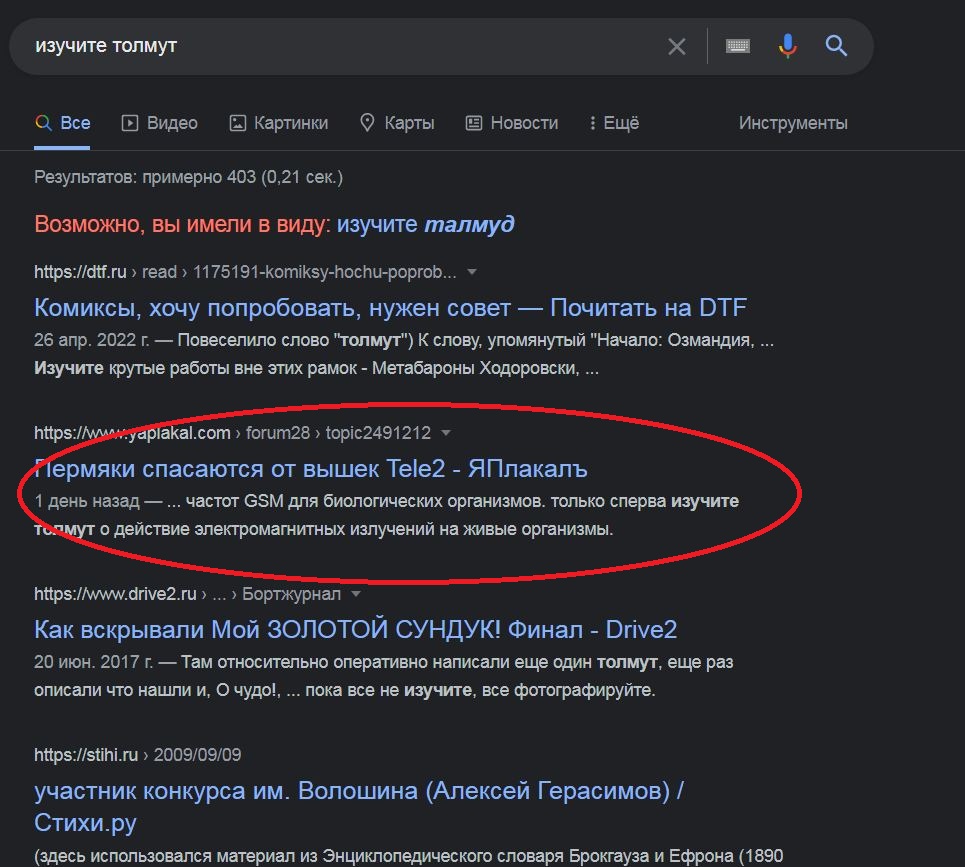Viewport: 965px width, 867px height.
Task: Go to the Новости tab
Action: (512, 123)
